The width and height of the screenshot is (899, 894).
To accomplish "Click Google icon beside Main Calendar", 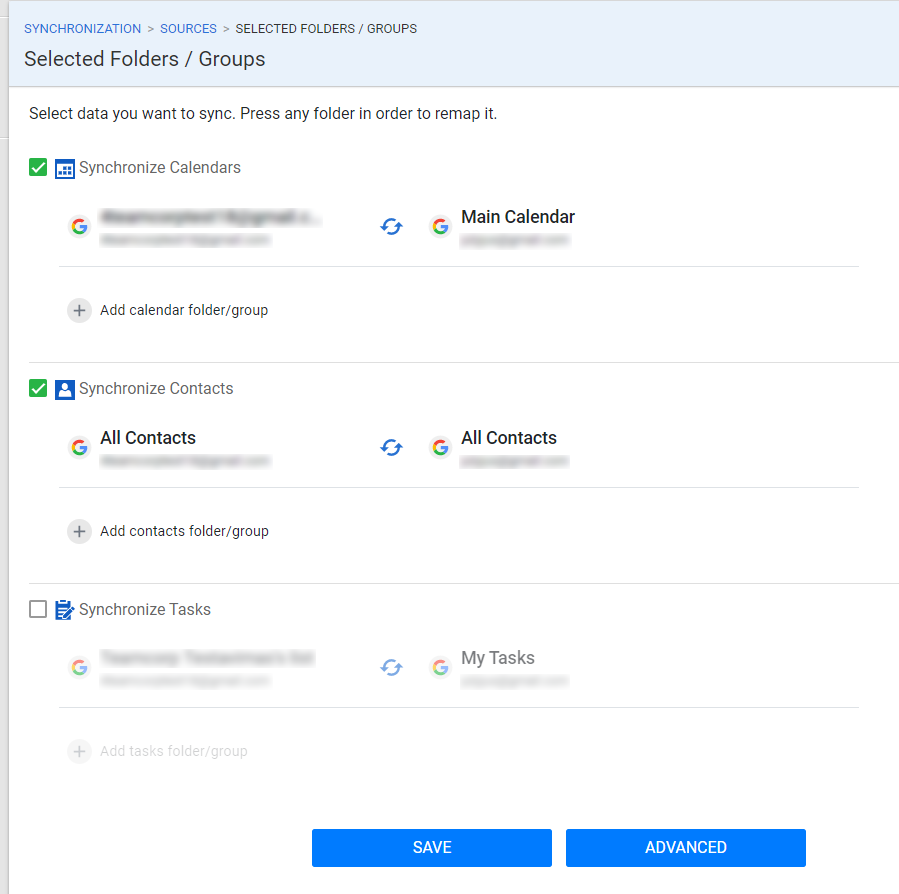I will click(x=440, y=227).
